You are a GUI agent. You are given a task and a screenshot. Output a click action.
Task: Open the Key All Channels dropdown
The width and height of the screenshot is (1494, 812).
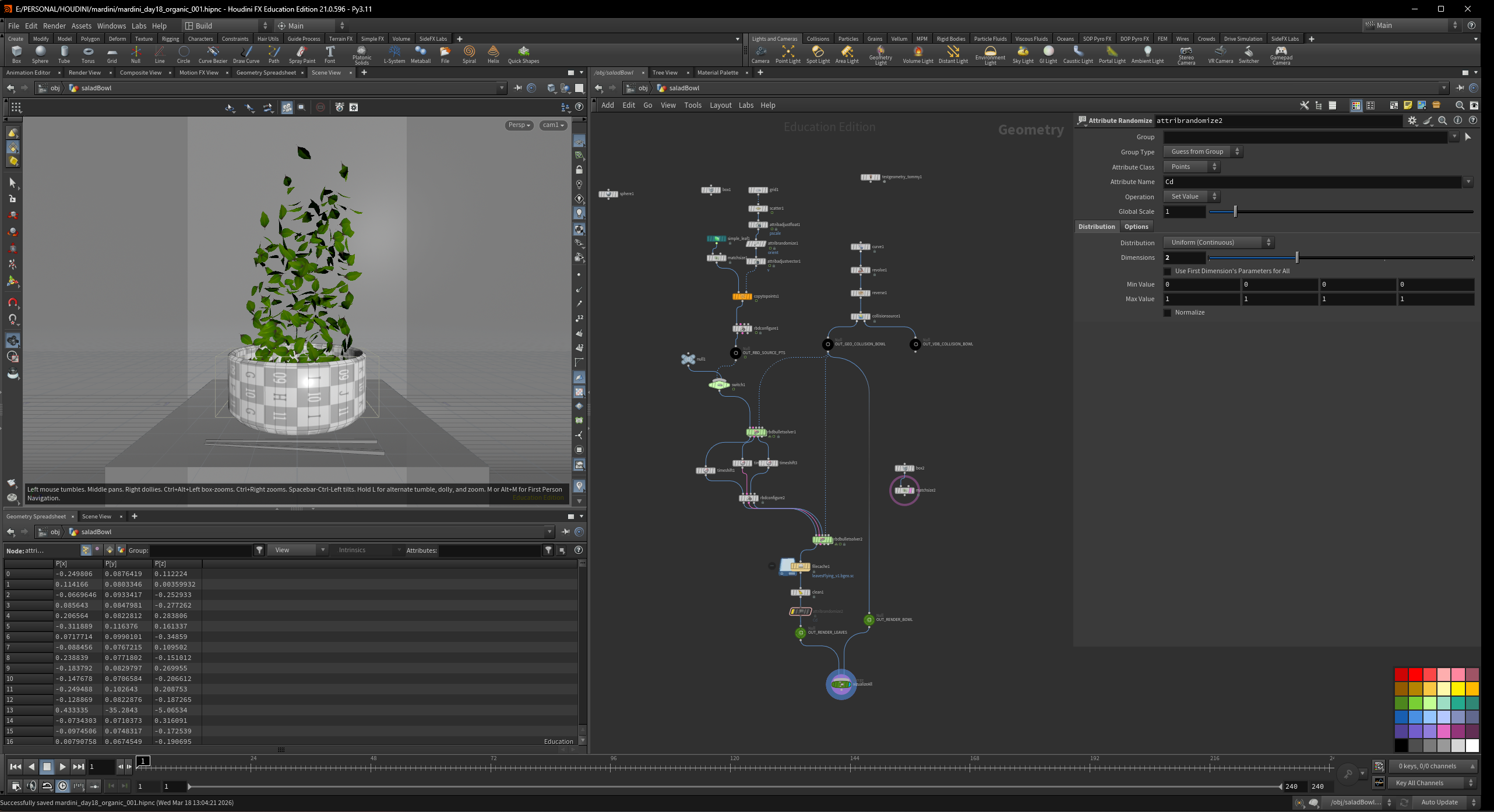[x=1433, y=783]
